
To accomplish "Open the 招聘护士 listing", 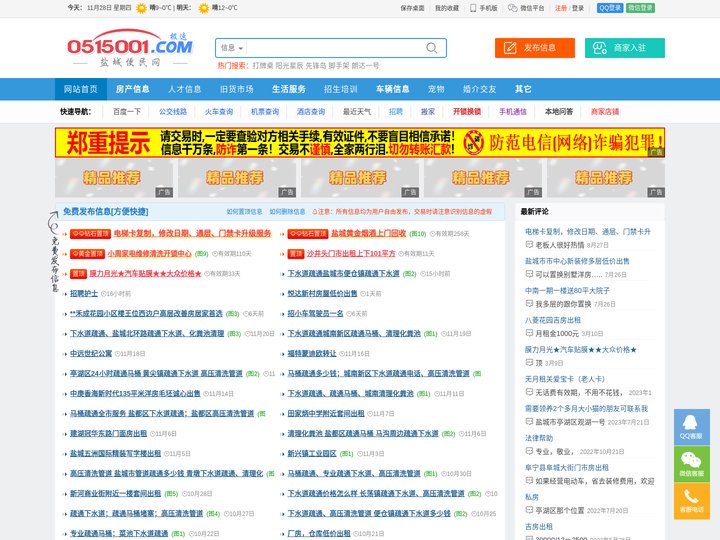I will [x=84, y=293].
